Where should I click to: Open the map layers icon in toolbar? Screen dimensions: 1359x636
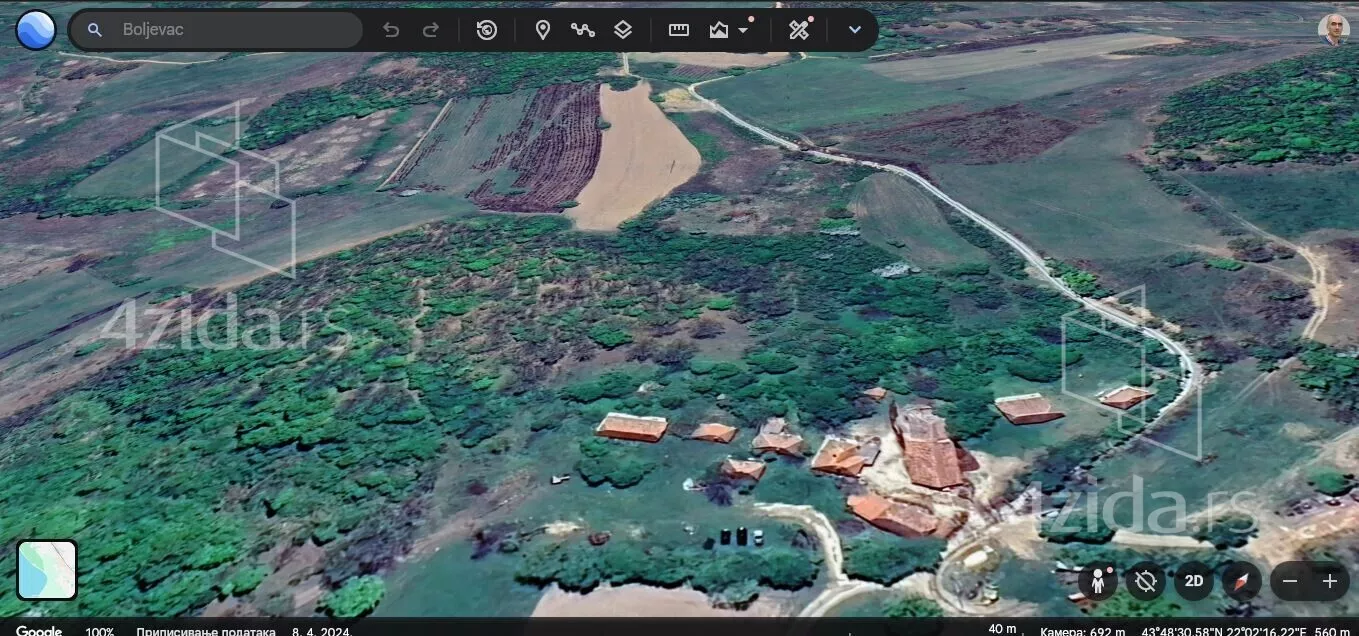tap(623, 30)
